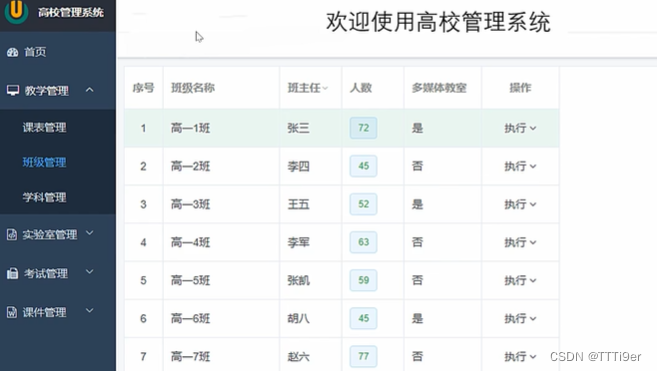
Task: Select the 考试管理 sidebar menu
Action: point(46,273)
